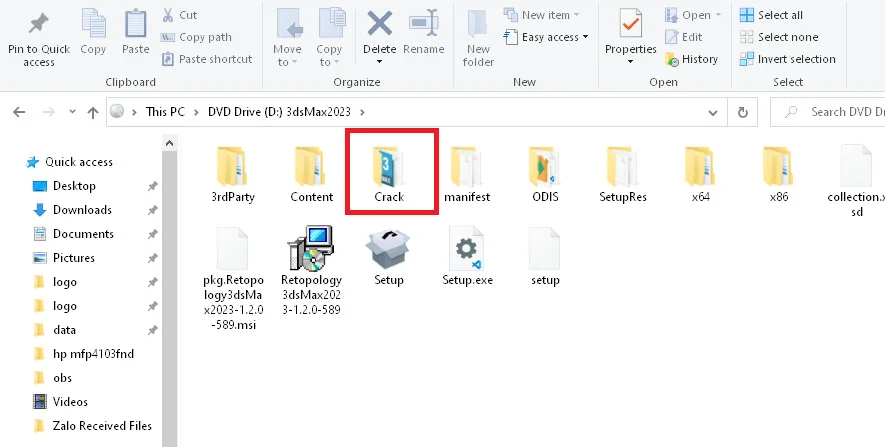Viewport: 885px width, 447px height.
Task: Select the SetupRes folder
Action: tap(623, 174)
